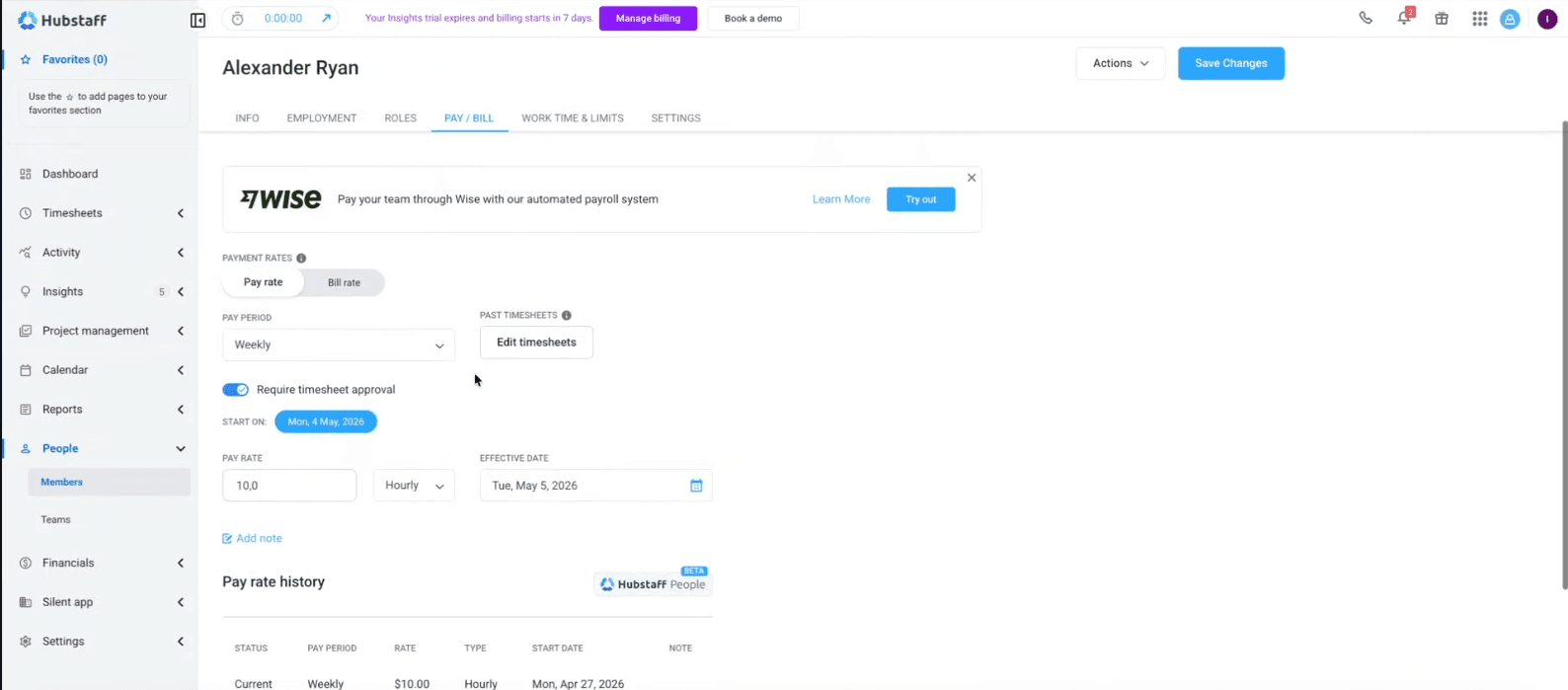This screenshot has height=690, width=1568.
Task: Open timer pop-out arrow icon
Action: [326, 19]
